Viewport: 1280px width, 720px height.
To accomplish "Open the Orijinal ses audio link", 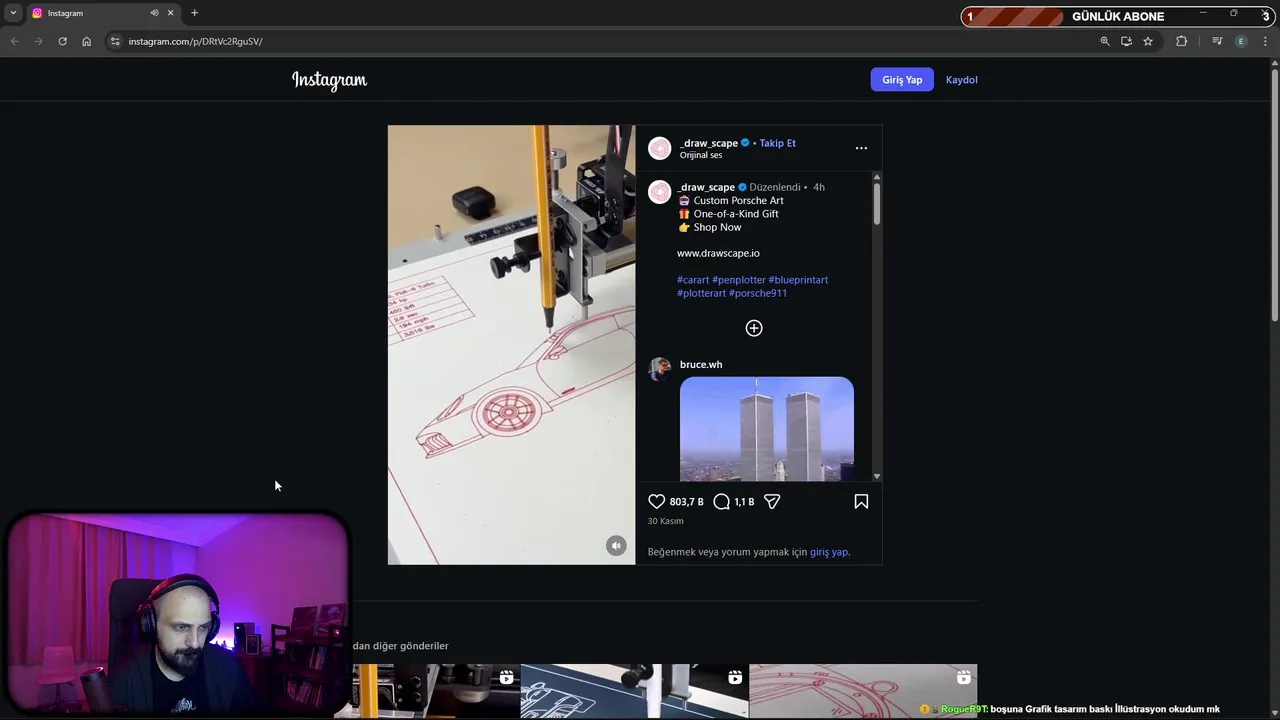I will (701, 155).
